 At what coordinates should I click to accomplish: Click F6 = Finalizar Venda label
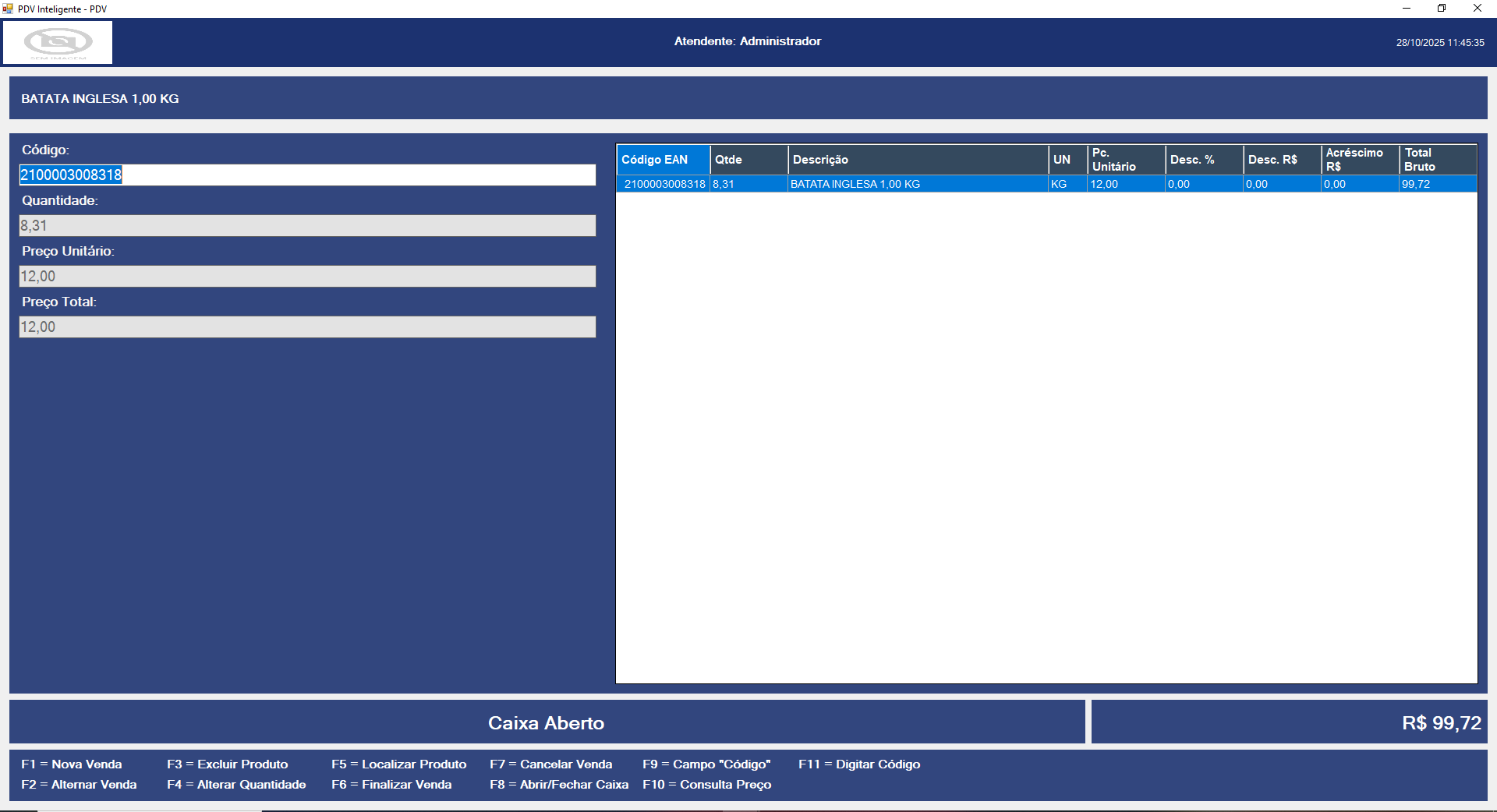tap(391, 785)
